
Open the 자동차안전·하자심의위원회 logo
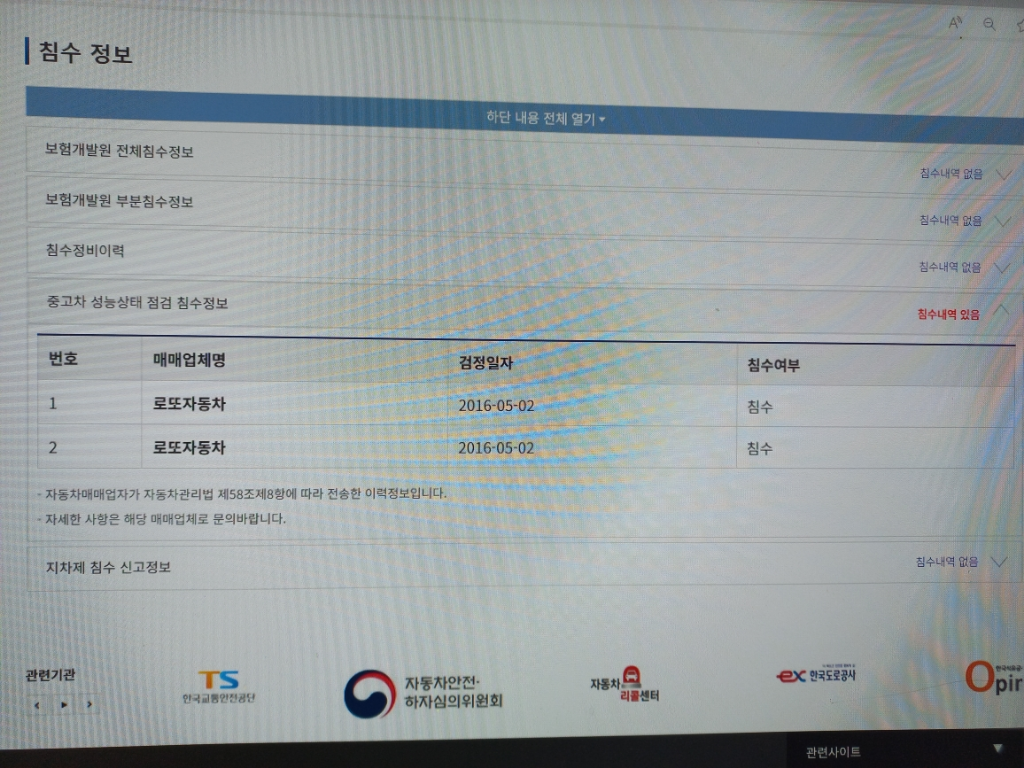tap(423, 692)
